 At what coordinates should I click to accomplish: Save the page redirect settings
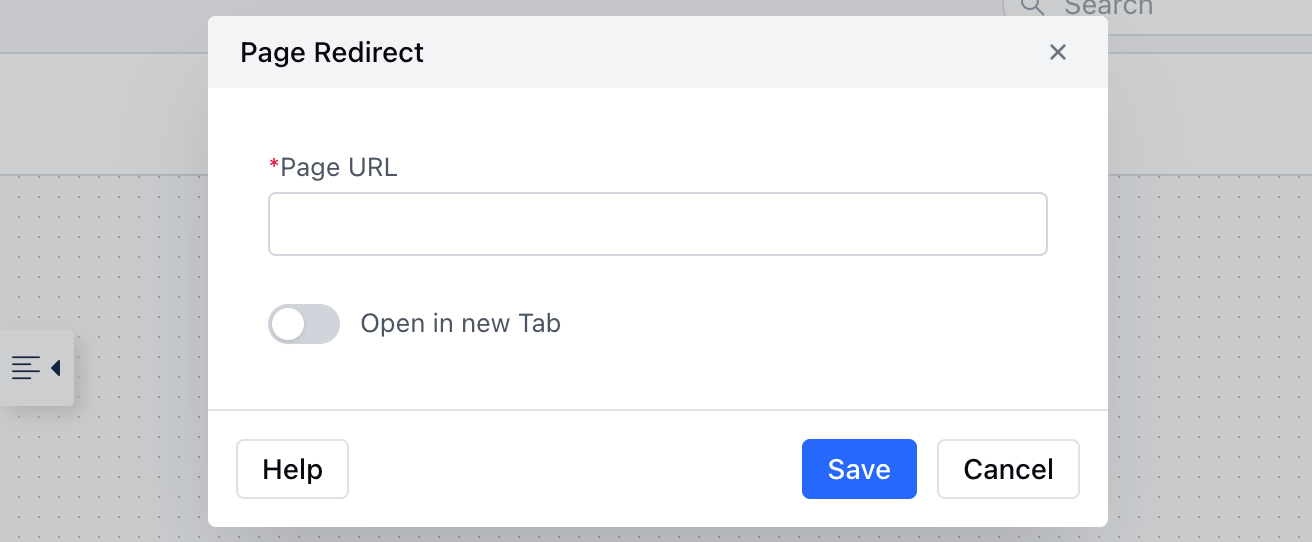(x=859, y=469)
